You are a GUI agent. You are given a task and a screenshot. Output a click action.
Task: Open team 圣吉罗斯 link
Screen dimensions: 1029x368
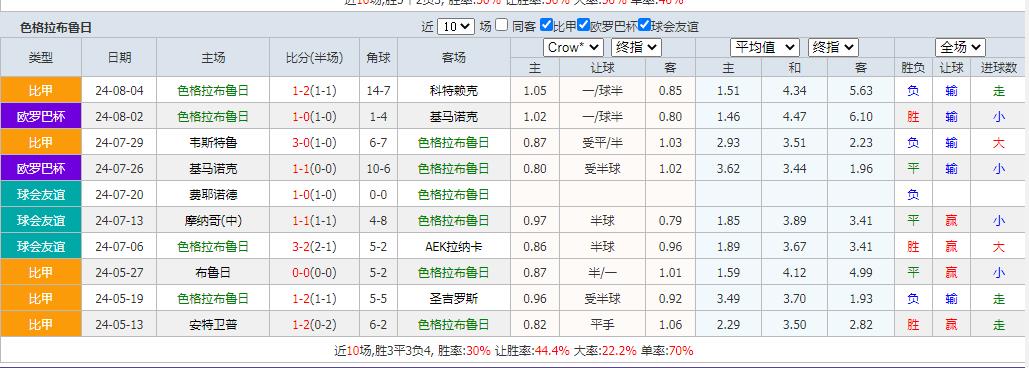453,298
